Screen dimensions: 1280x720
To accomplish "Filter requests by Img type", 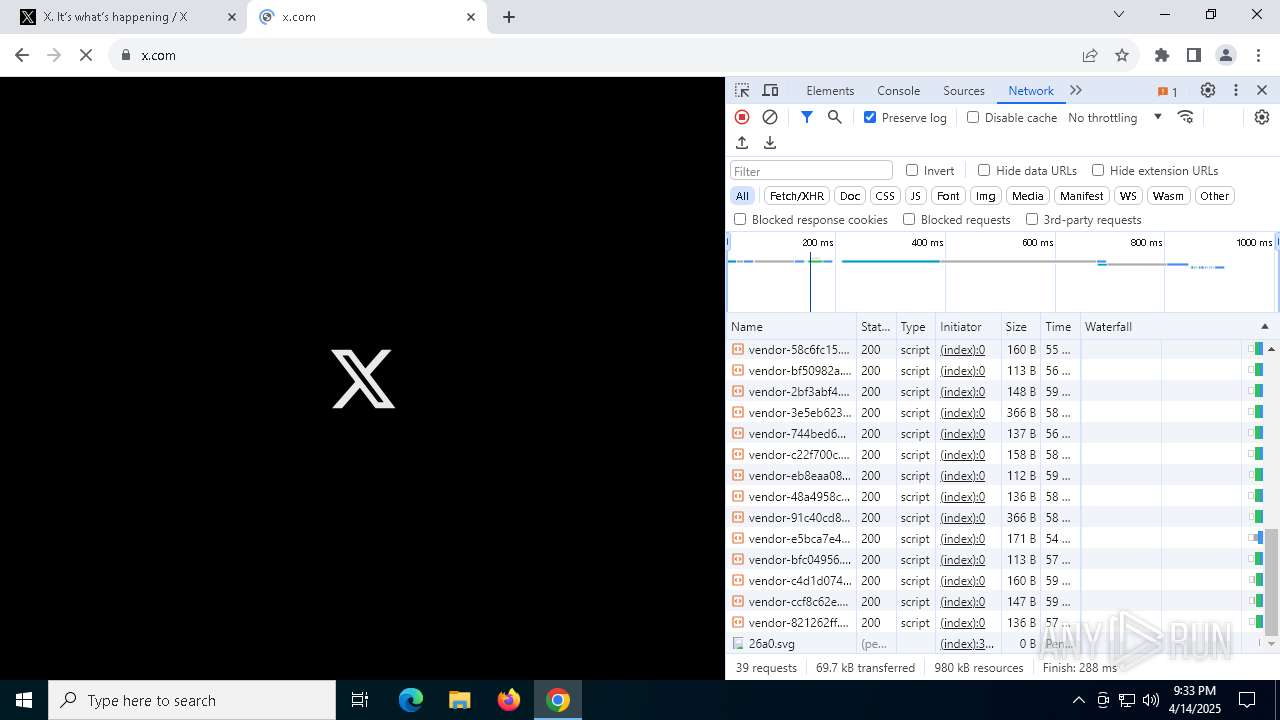I will point(986,196).
